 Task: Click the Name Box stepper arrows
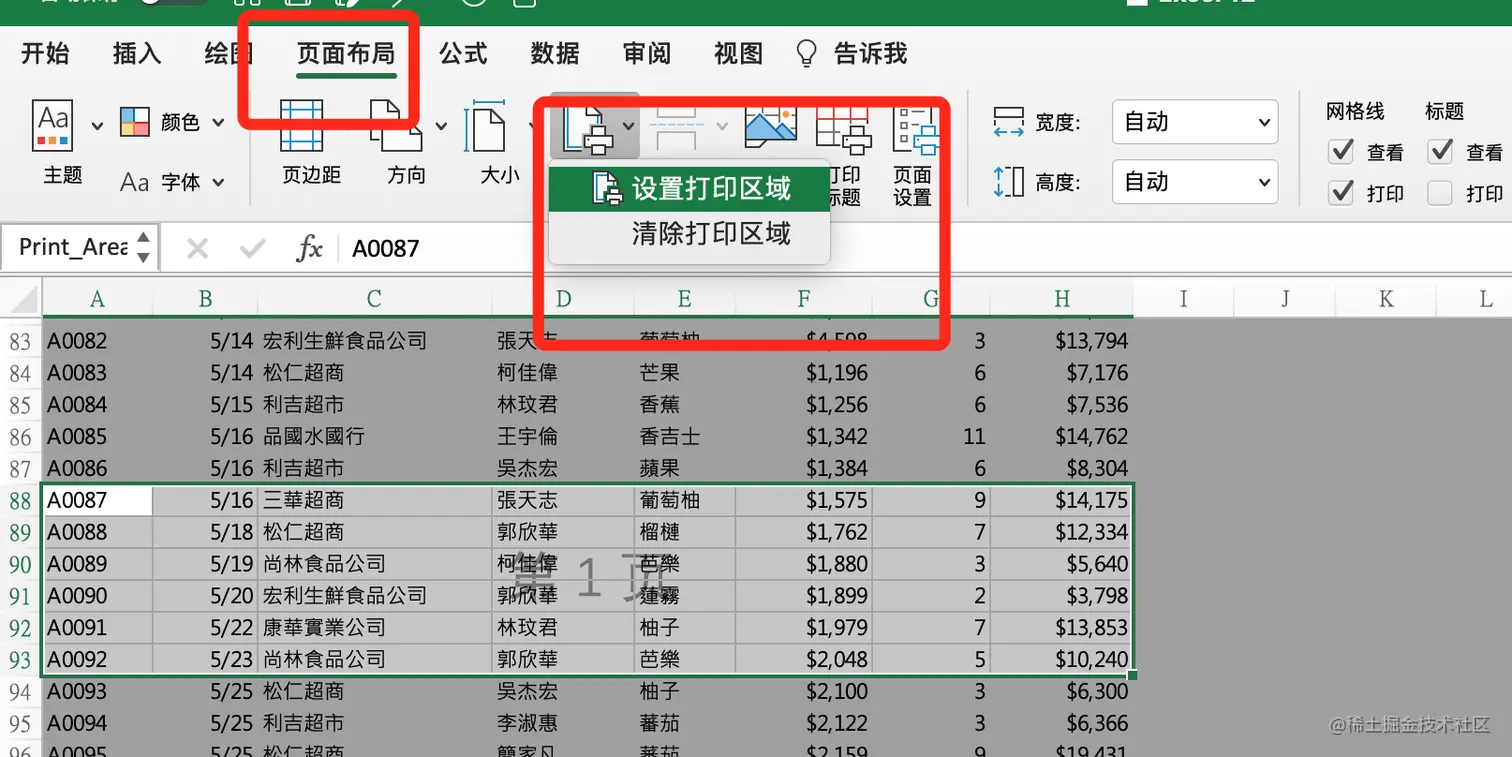[x=143, y=247]
